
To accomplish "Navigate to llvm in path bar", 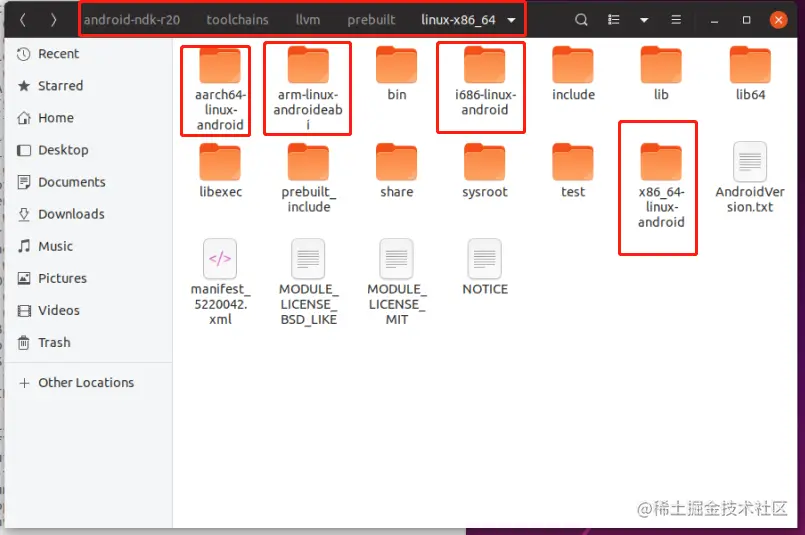I will pos(308,20).
